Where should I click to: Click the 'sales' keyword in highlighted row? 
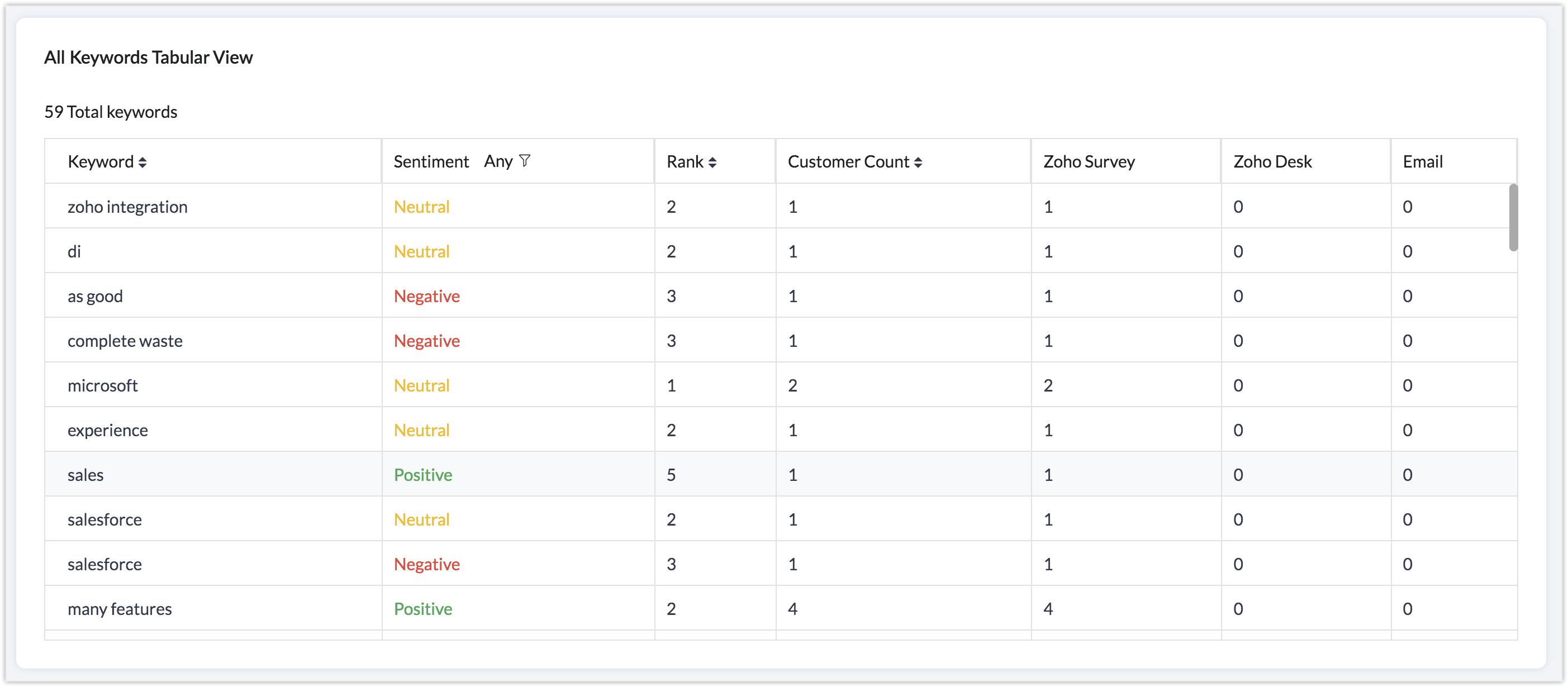[x=85, y=475]
